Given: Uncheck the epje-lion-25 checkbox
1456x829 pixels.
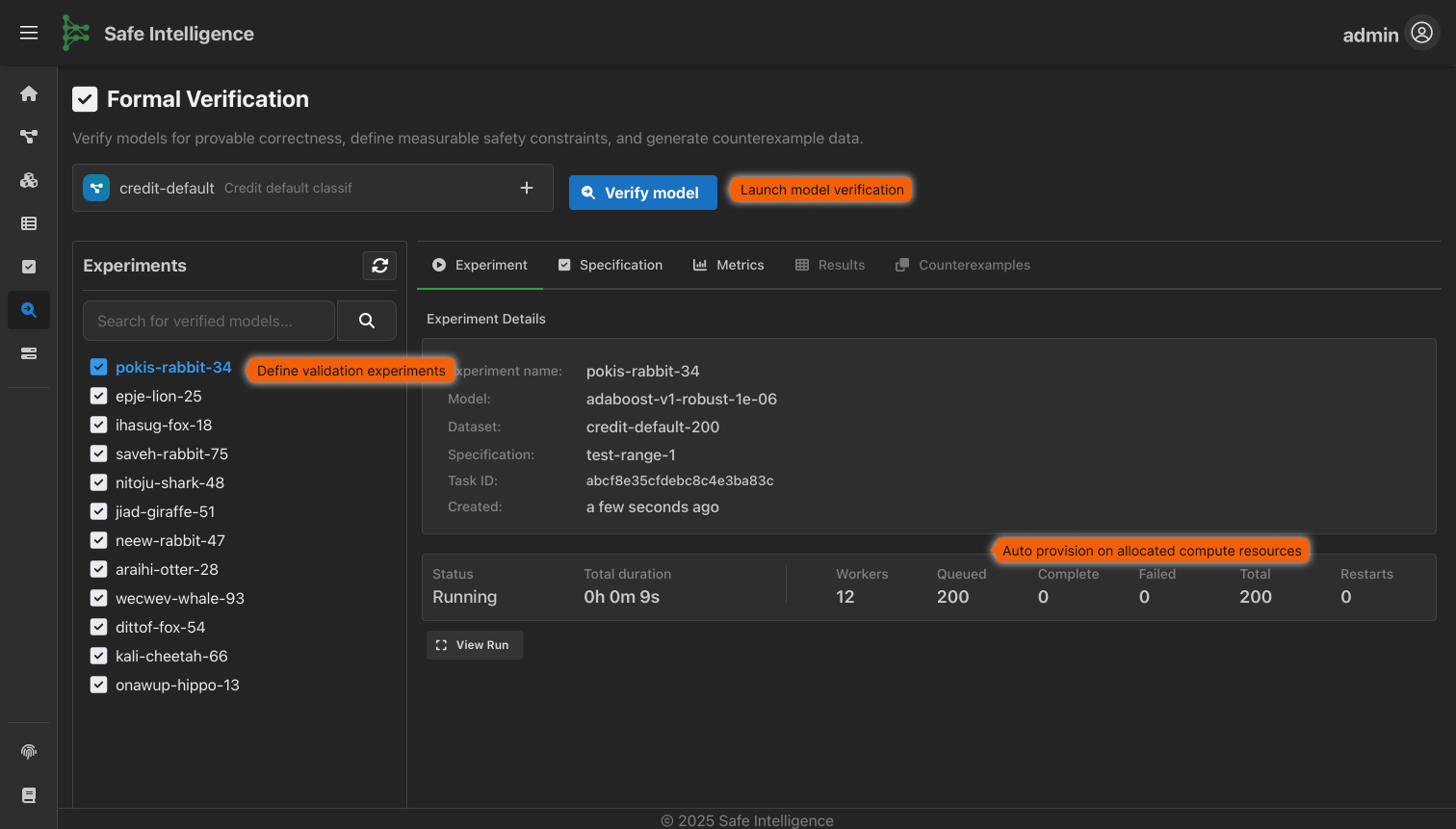Looking at the screenshot, I should [98, 396].
